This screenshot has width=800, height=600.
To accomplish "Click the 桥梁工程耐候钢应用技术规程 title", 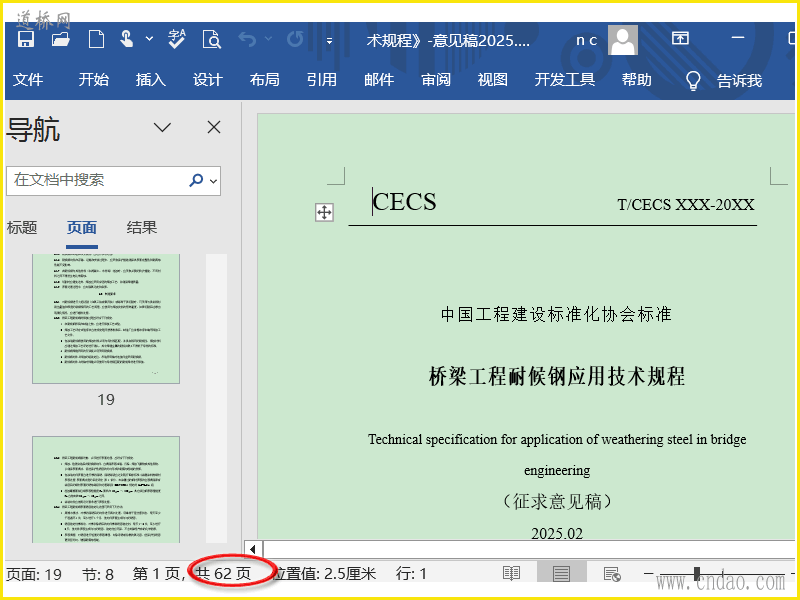I will pos(557,377).
